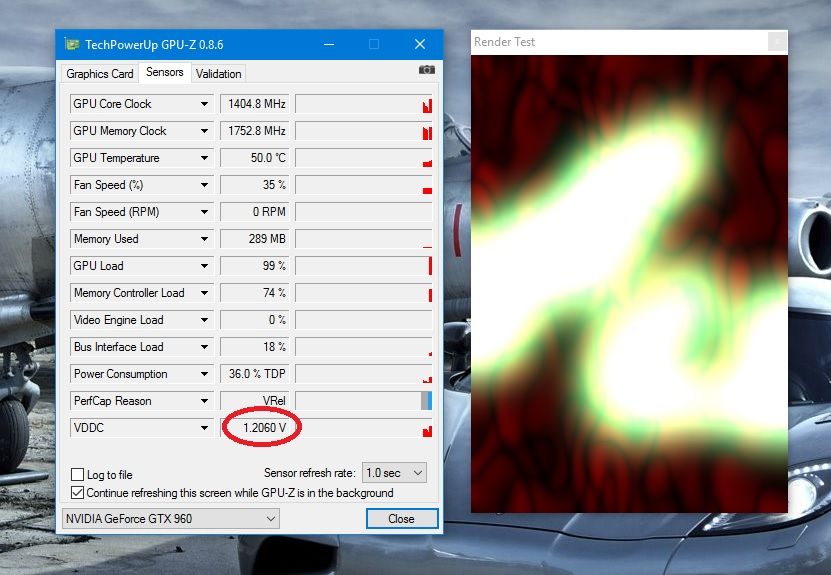Click the 36.0 % TDP power value
The width and height of the screenshot is (831, 575).
254,374
